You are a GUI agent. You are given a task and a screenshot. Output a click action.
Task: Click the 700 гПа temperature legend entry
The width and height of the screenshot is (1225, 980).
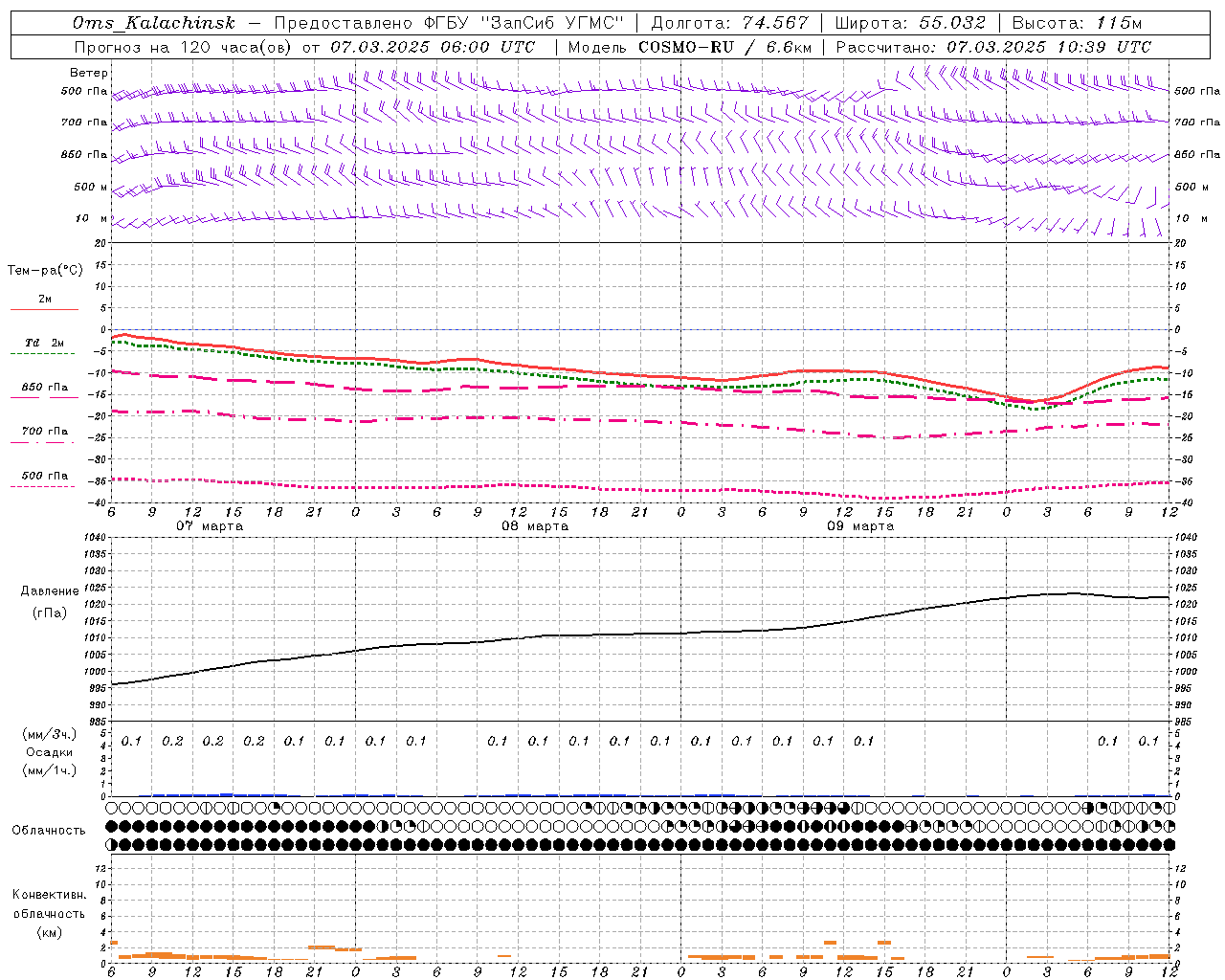(x=44, y=432)
